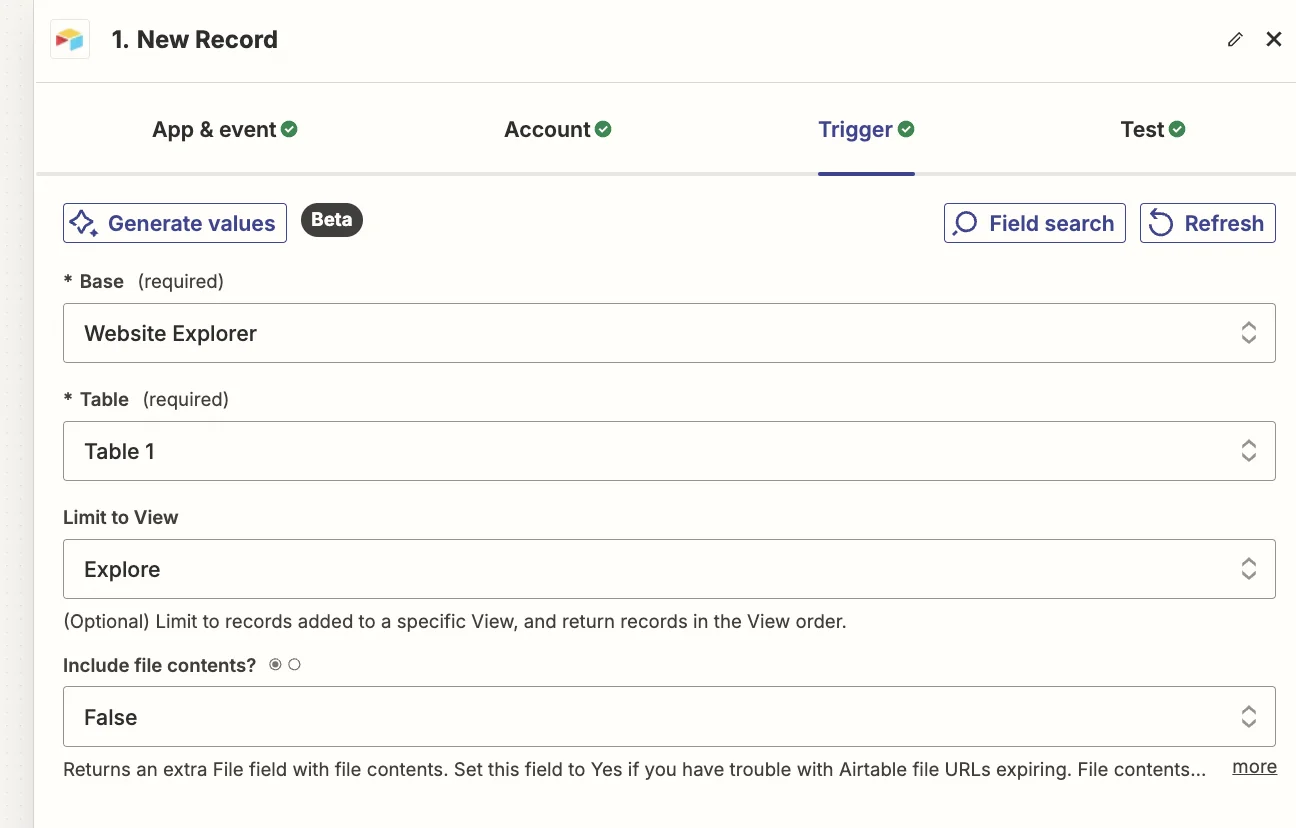
Task: Close the New Record panel
Action: pos(1274,39)
